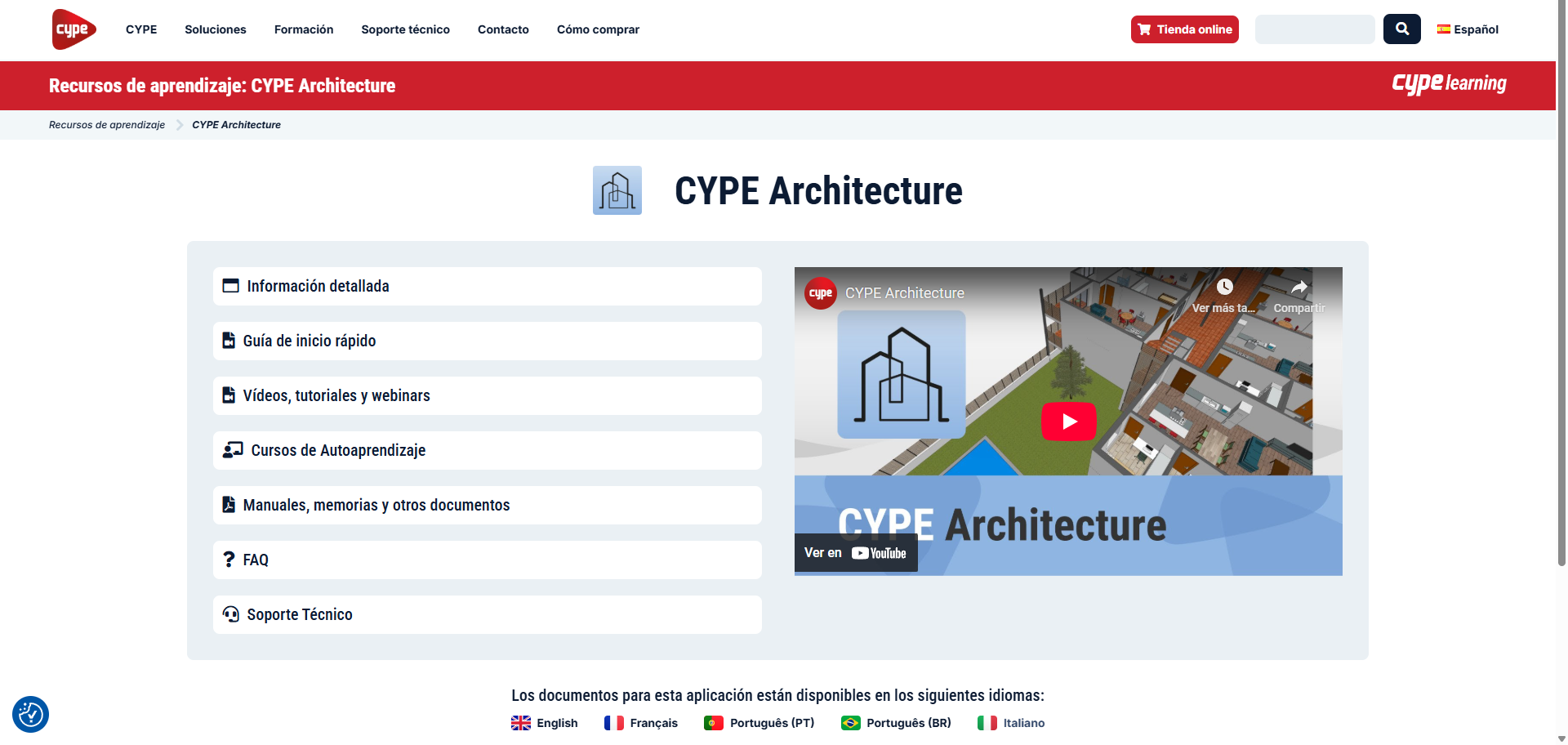Click the Tienda online button
The width and height of the screenshot is (1568, 745).
(x=1184, y=29)
